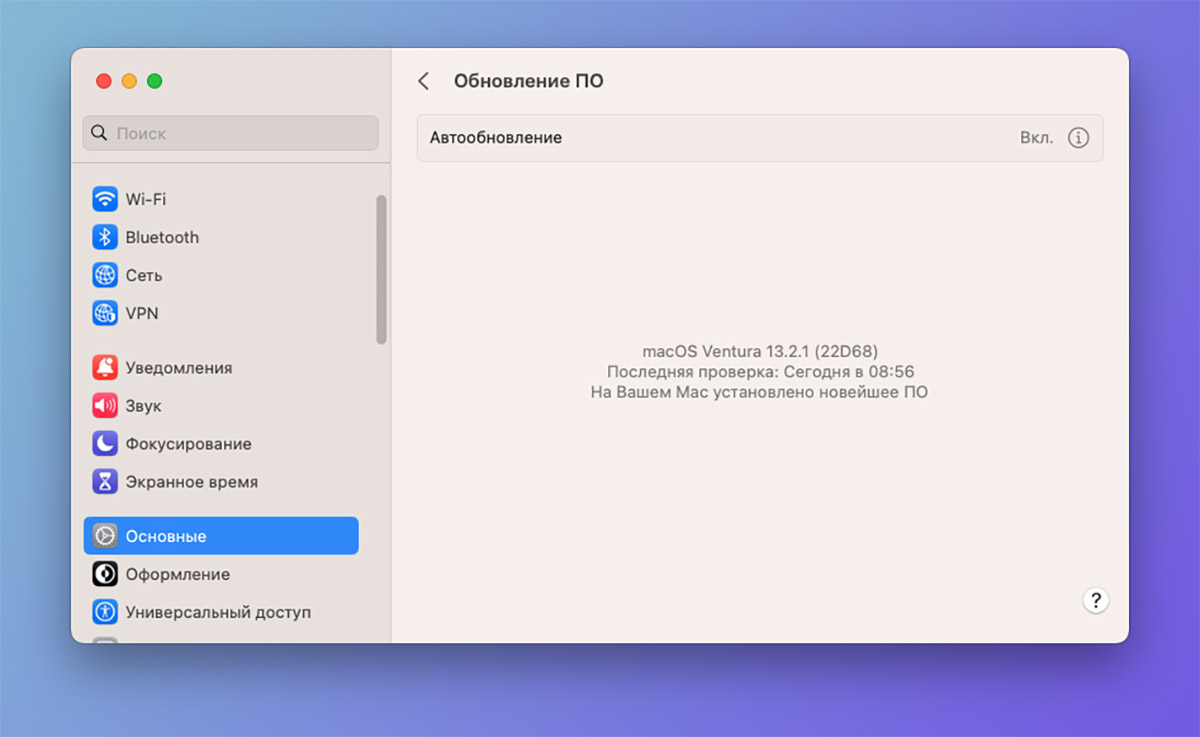Click the speaker icon for Звук
The height and width of the screenshot is (737, 1200).
(x=105, y=406)
